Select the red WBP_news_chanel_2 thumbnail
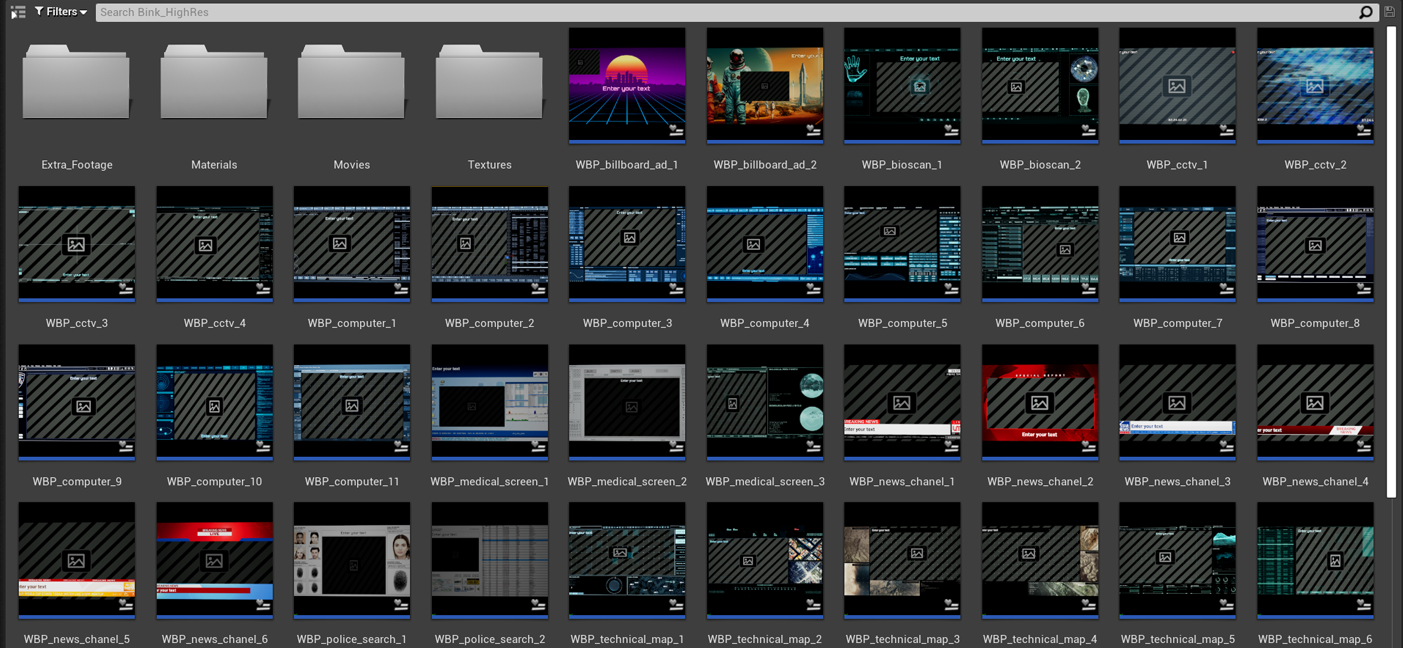Viewport: 1403px width, 648px height. click(x=1040, y=402)
